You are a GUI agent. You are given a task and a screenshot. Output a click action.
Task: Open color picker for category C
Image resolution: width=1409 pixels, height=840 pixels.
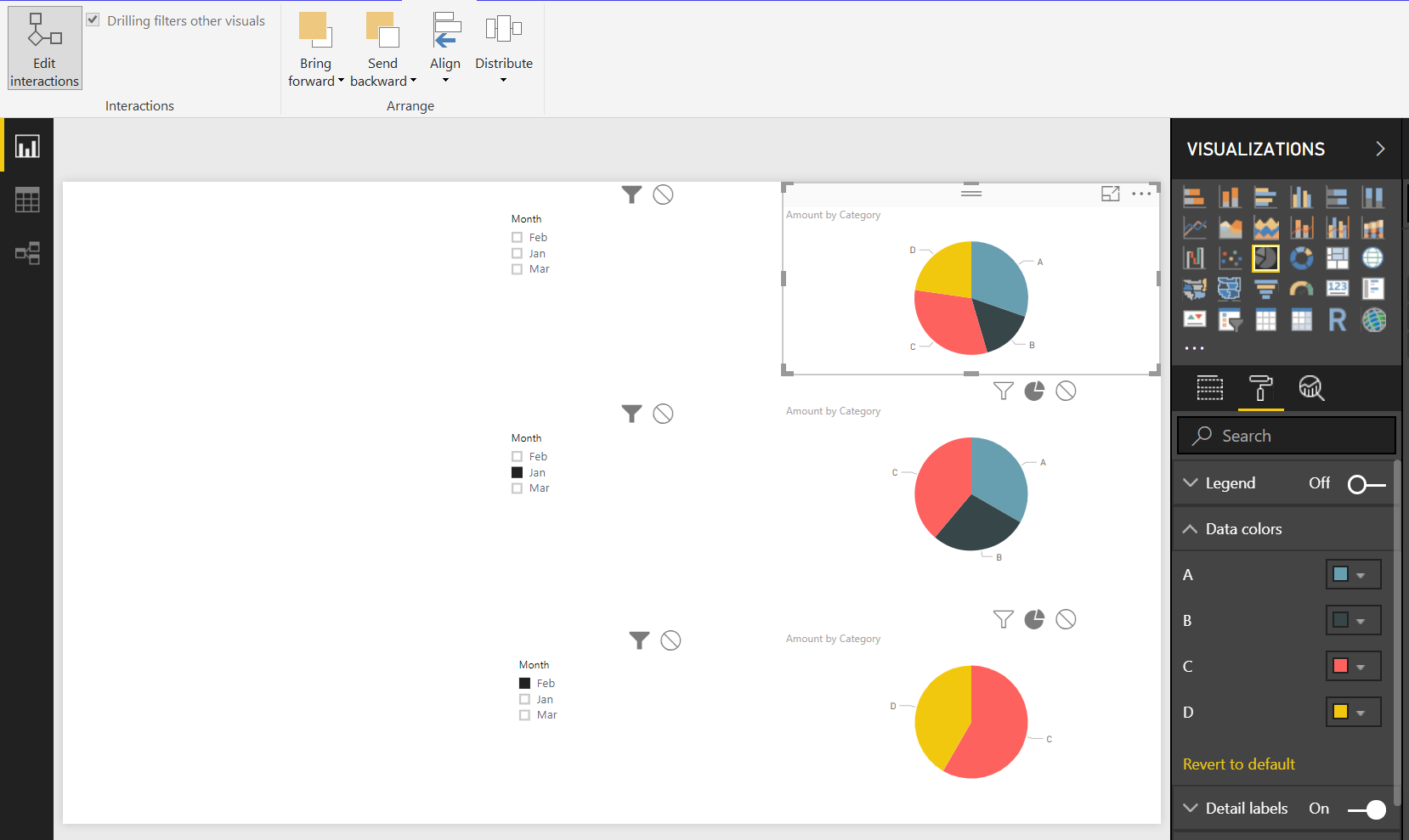point(1353,666)
